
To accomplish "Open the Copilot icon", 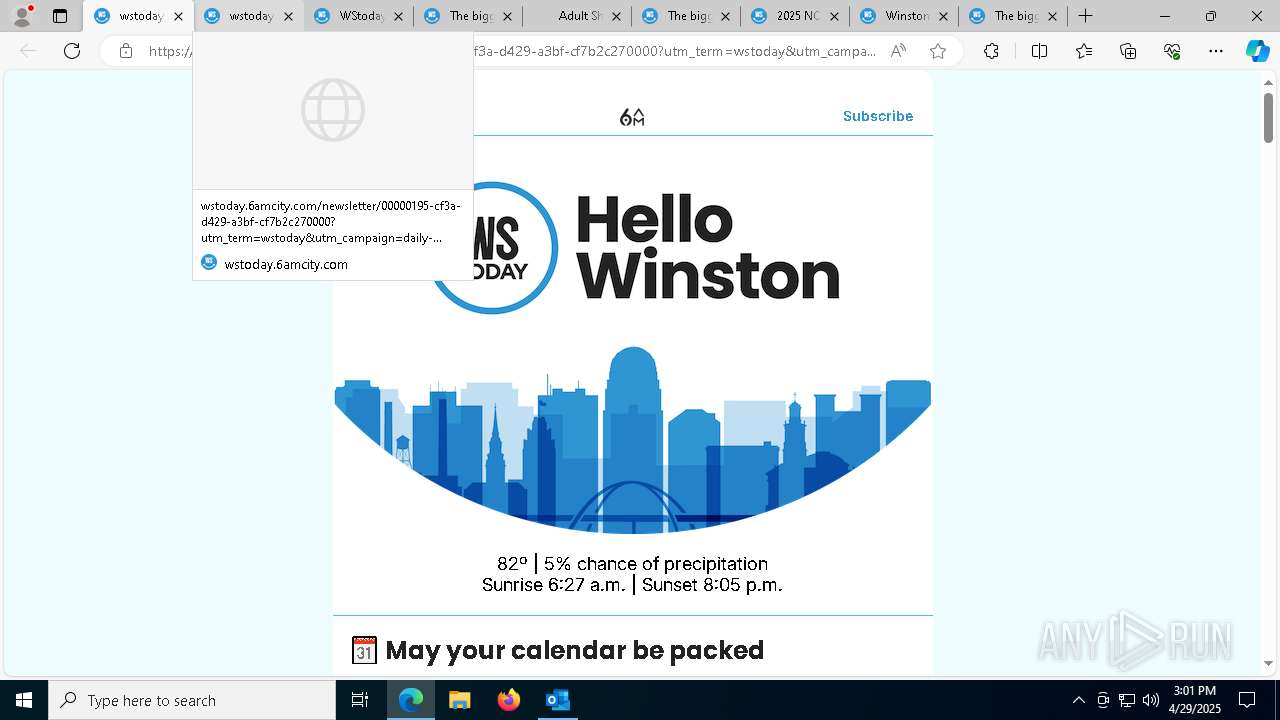I will click(x=1257, y=51).
